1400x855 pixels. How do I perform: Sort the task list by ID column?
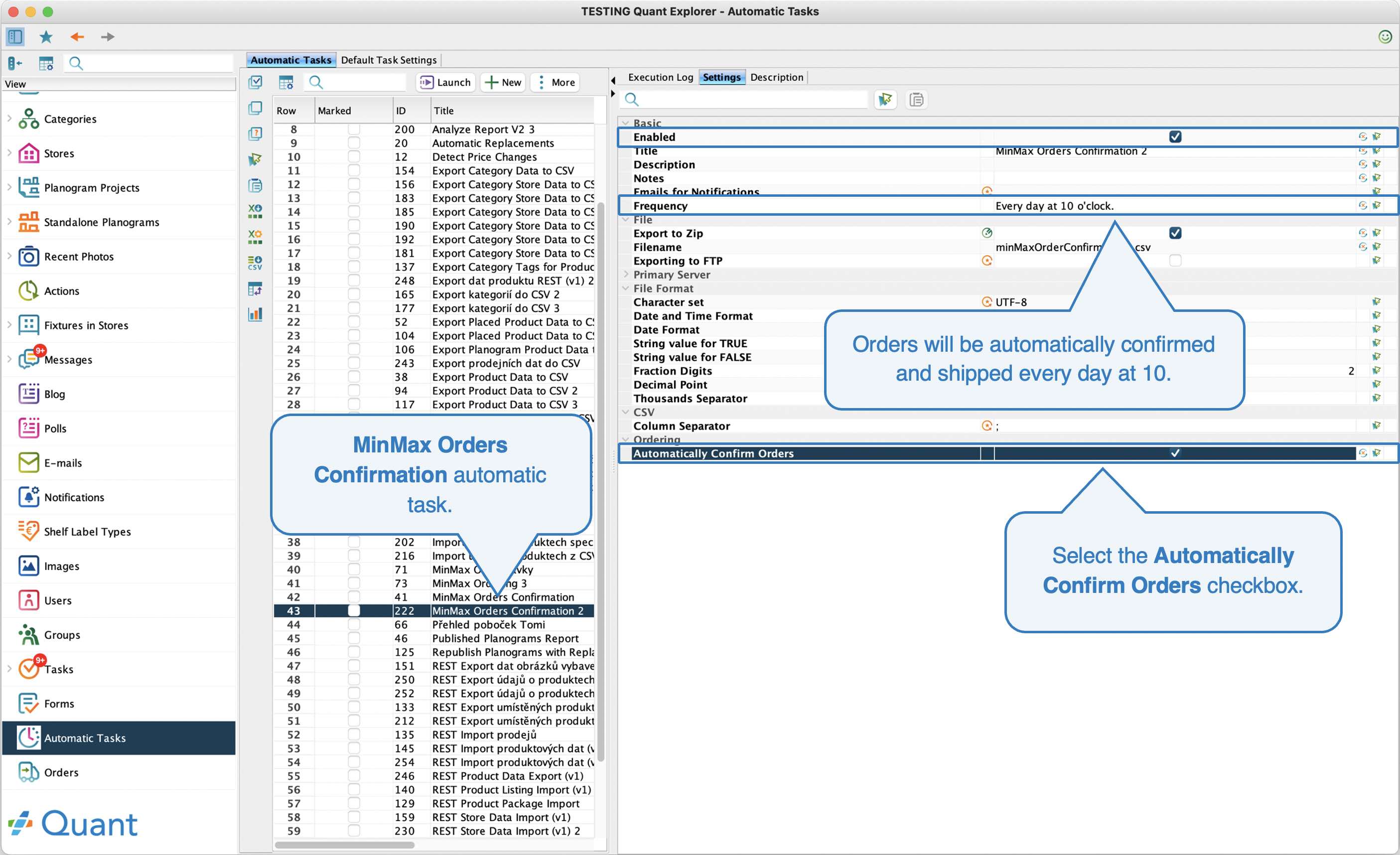coord(411,111)
